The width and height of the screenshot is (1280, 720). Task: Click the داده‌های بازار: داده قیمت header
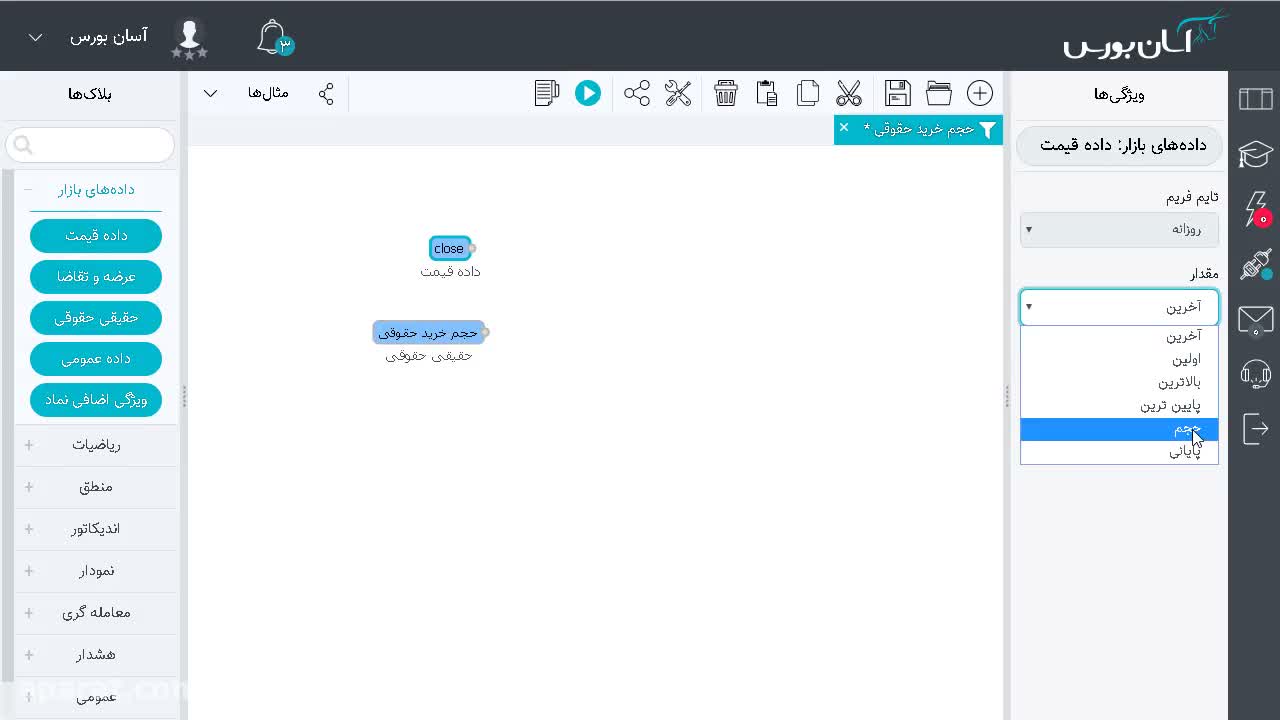tap(1119, 145)
